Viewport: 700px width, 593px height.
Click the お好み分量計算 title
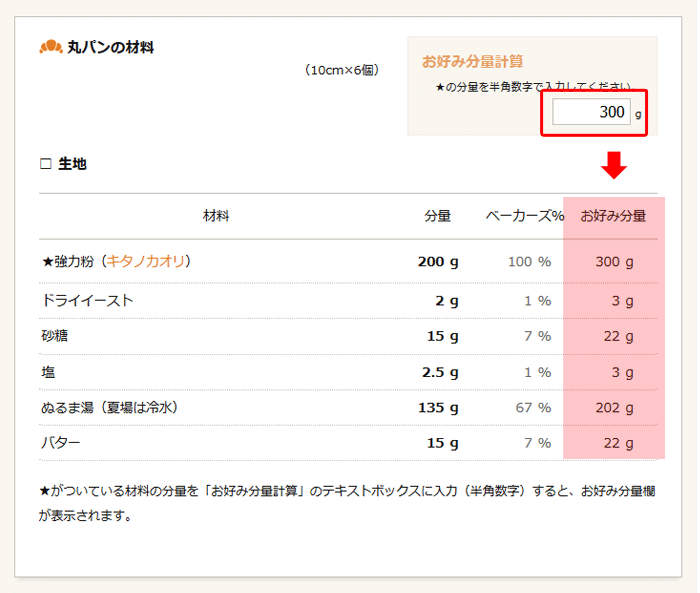(472, 62)
